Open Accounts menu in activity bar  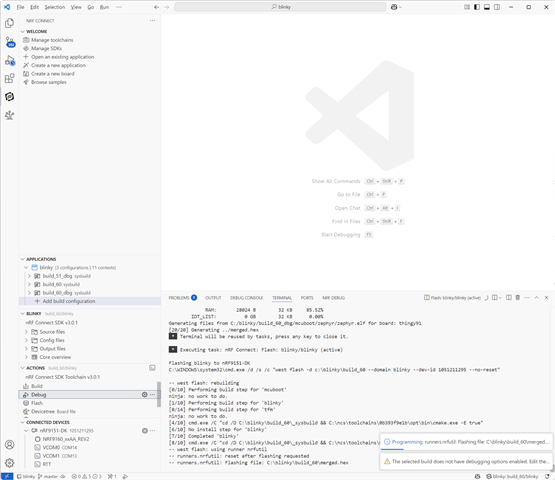point(10,445)
